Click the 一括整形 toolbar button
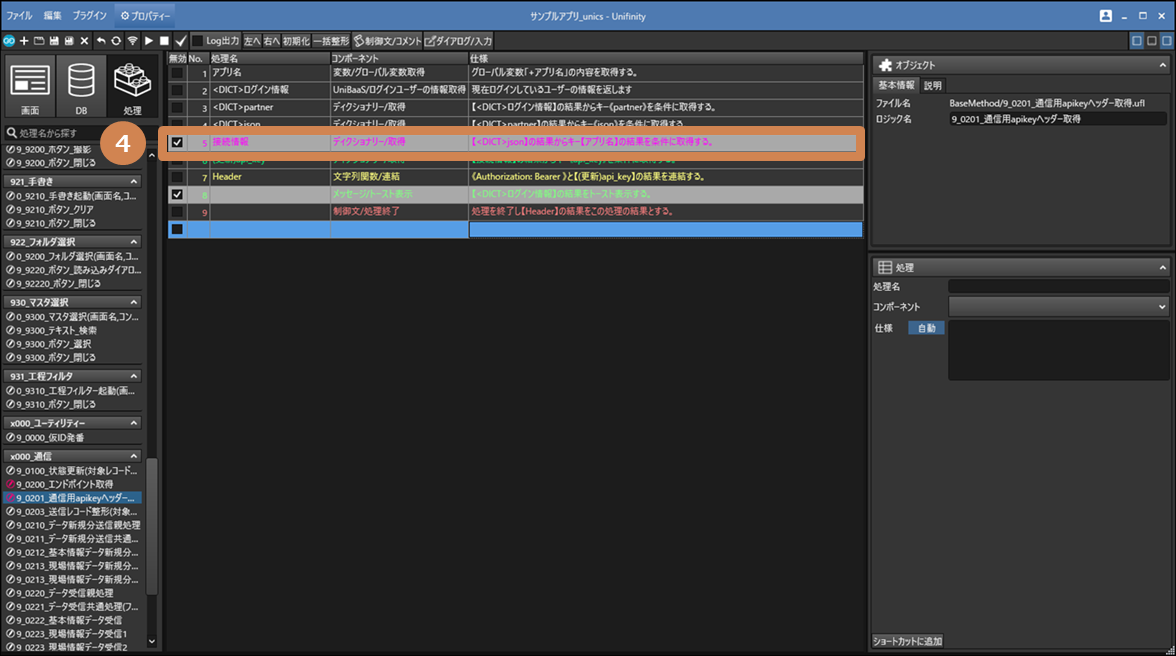 pyautogui.click(x=330, y=41)
